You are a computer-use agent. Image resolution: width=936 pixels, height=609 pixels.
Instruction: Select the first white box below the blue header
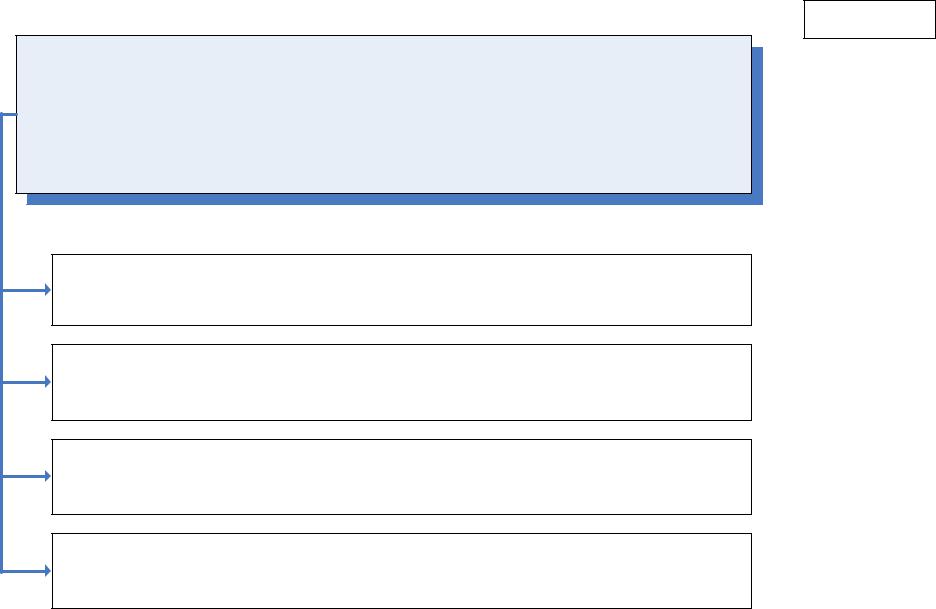[402, 290]
